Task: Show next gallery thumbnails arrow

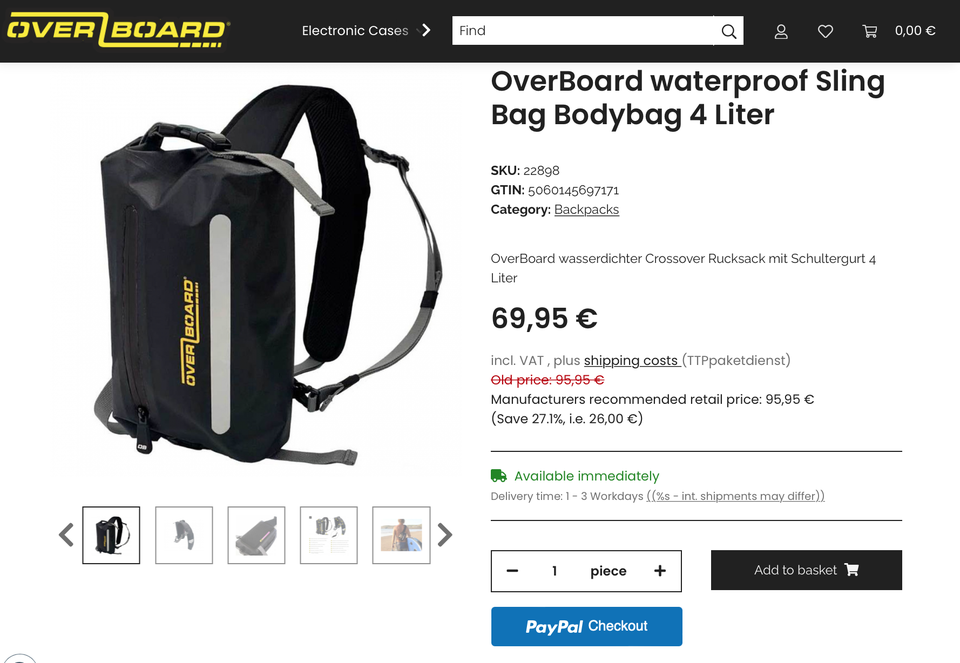Action: click(445, 534)
